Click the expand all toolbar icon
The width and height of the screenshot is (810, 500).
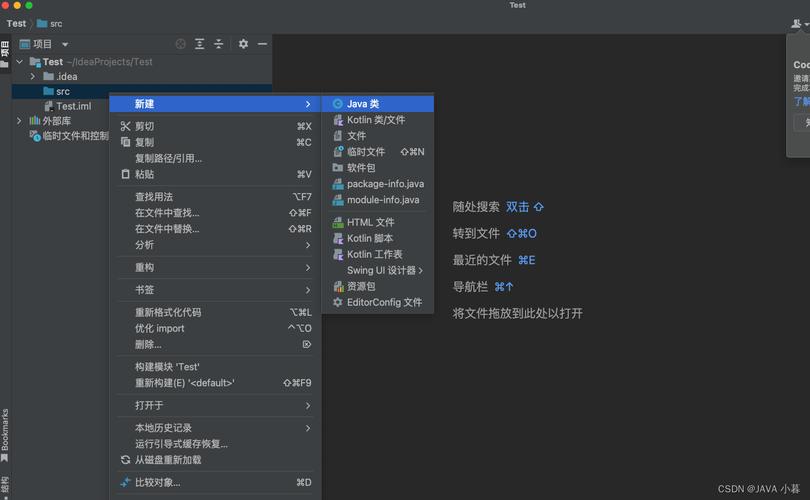(199, 44)
